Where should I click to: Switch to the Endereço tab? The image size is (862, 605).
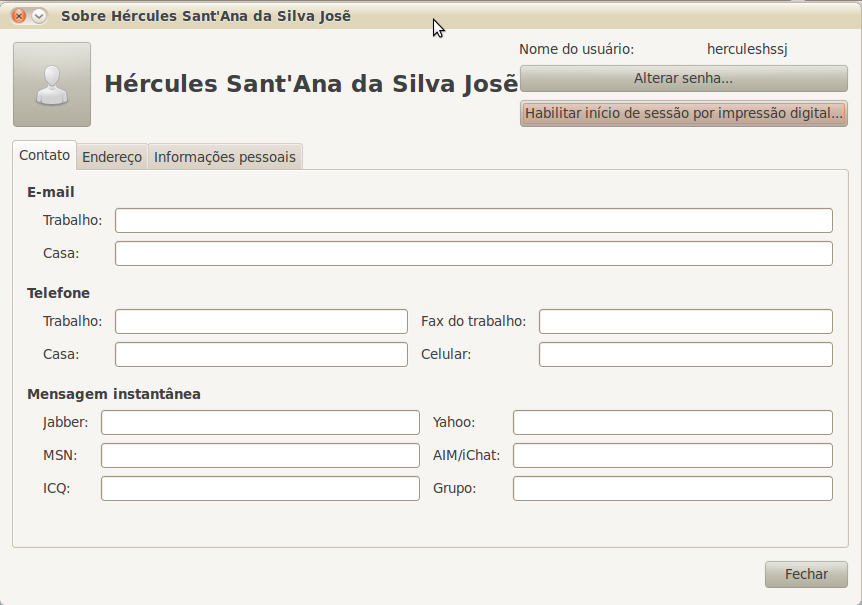point(112,157)
